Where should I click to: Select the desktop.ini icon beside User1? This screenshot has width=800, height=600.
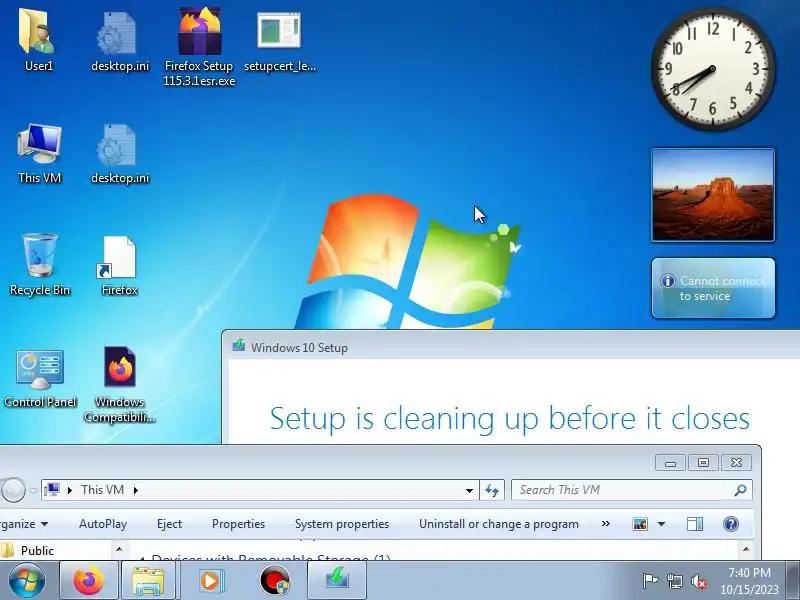pyautogui.click(x=119, y=40)
